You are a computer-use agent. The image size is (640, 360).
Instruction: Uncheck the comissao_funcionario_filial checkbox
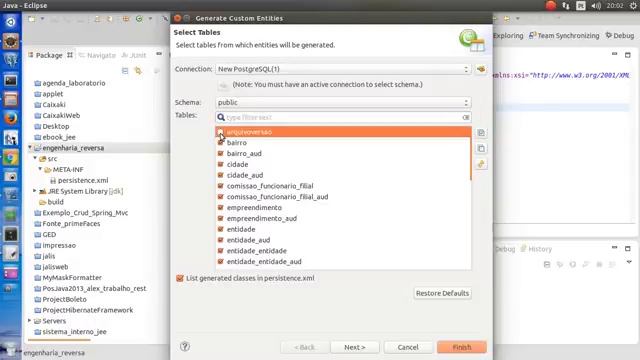pos(220,186)
